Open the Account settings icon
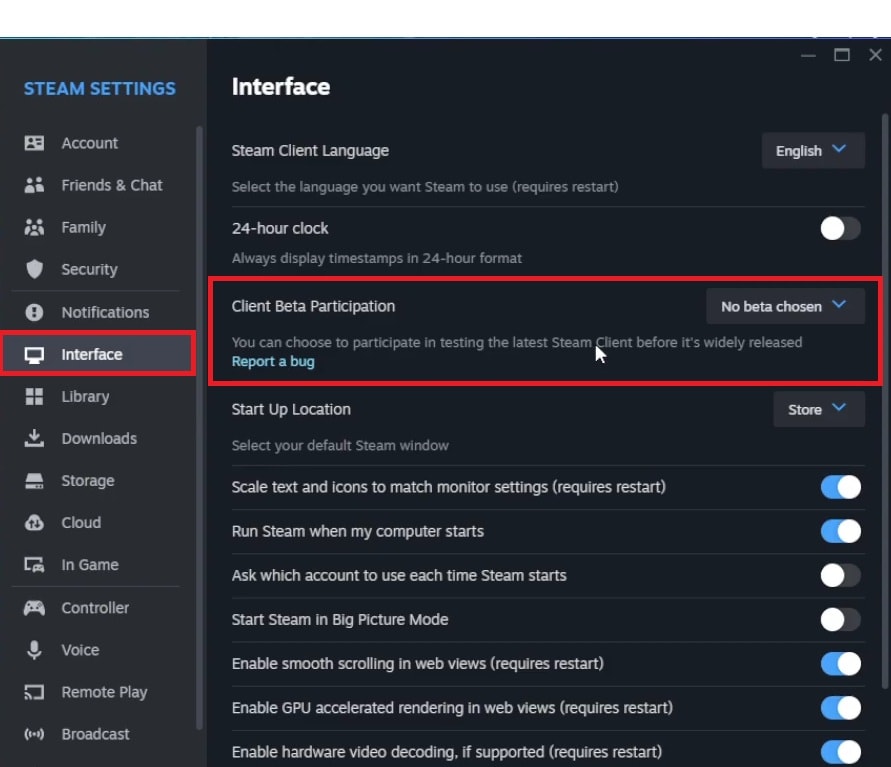Viewport: 891px width, 767px height. point(35,143)
